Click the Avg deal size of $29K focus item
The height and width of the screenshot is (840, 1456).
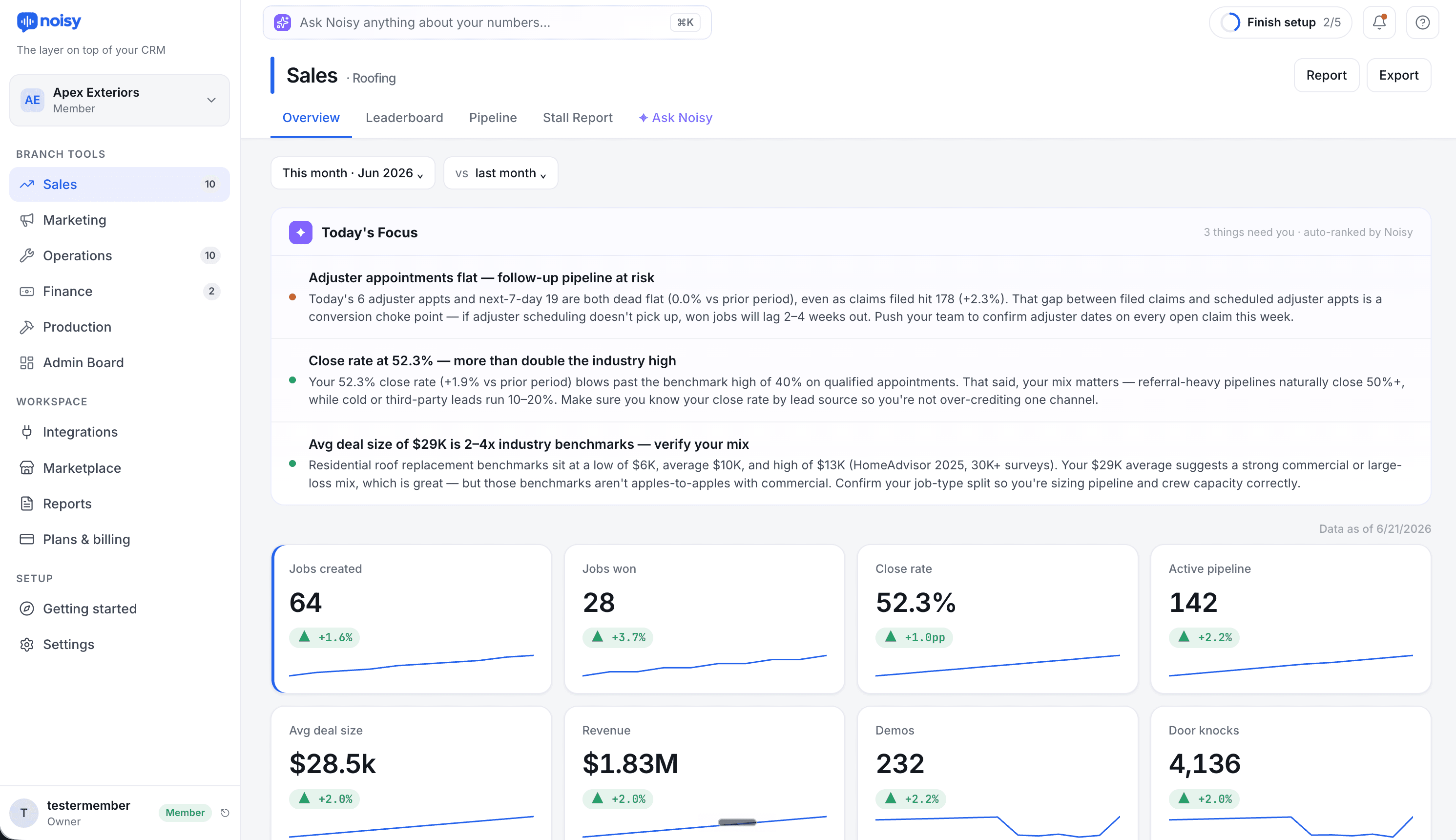(851, 463)
